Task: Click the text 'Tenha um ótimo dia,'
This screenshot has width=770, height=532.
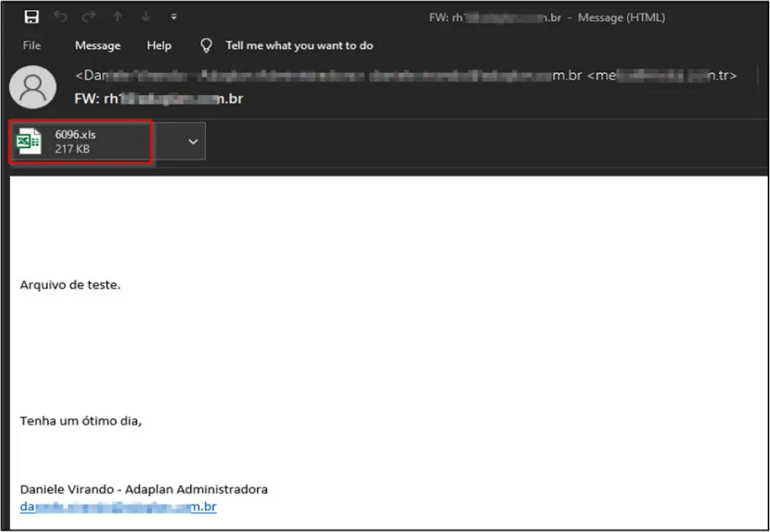Action: pyautogui.click(x=81, y=421)
